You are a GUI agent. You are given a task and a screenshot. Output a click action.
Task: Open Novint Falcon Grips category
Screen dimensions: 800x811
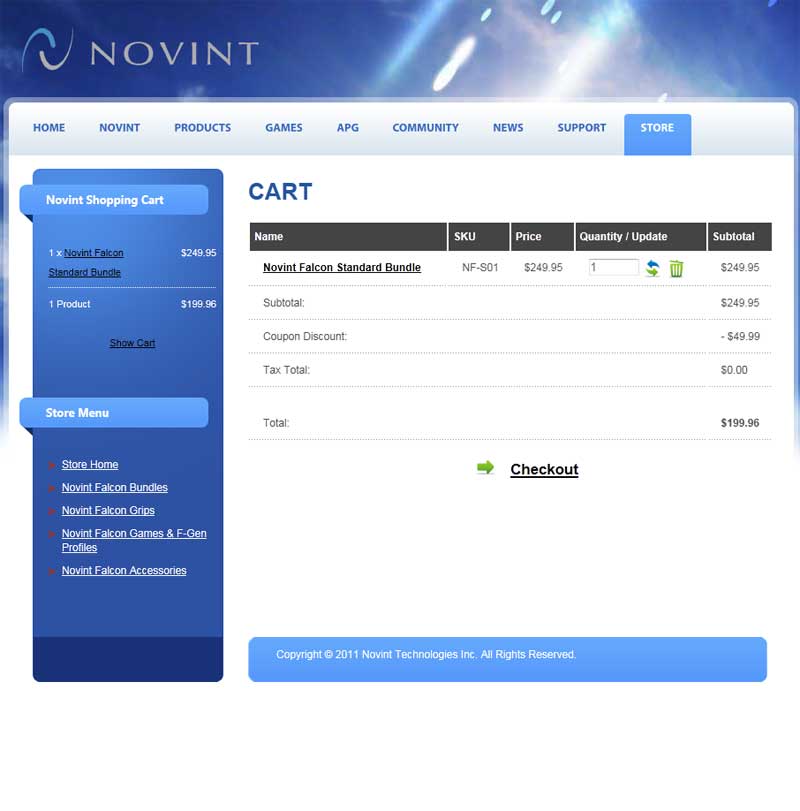(x=108, y=510)
